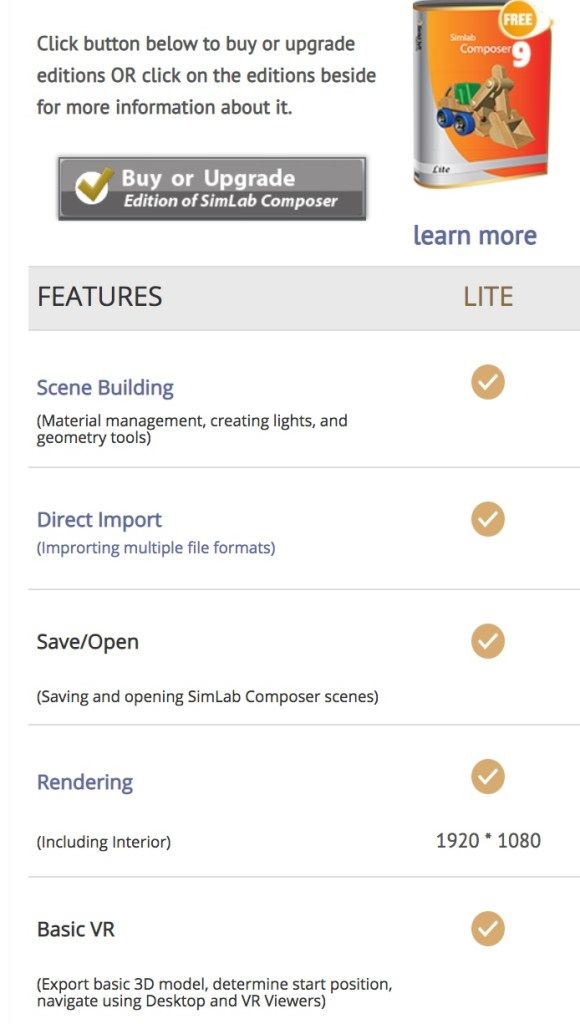Click the Save/Open checkmark icon
Image resolution: width=580 pixels, height=1024 pixels.
click(x=487, y=641)
